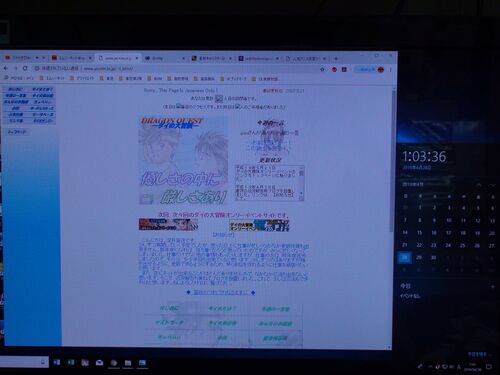This screenshot has width=500, height=375.
Task: Click the Windows taskbar search box
Action: (23, 362)
